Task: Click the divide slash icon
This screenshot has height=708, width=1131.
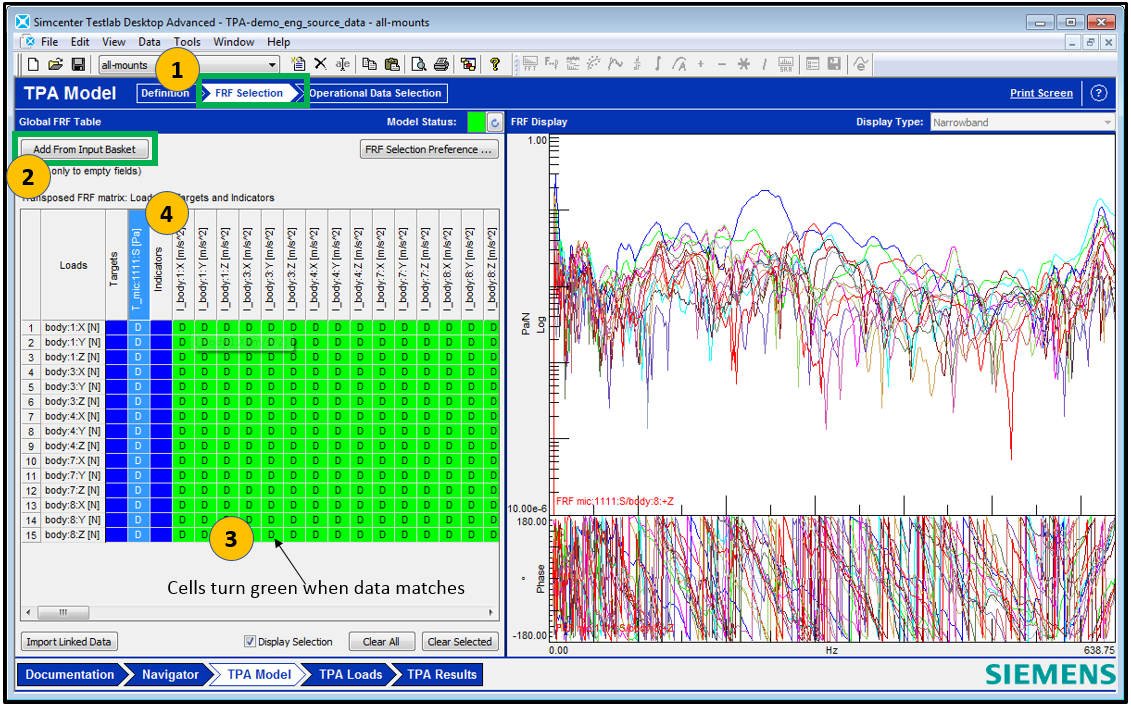Action: 765,64
